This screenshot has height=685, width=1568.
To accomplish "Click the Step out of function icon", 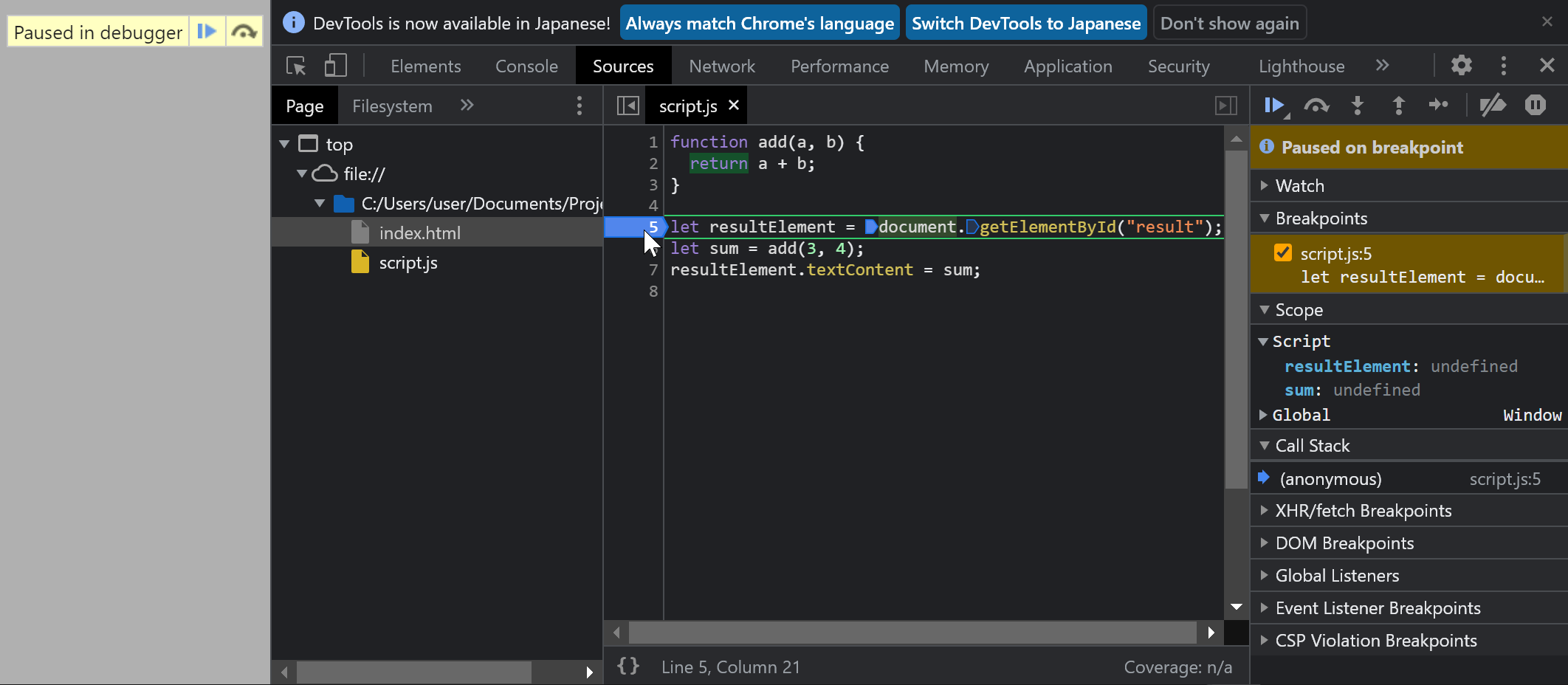I will (x=1398, y=106).
